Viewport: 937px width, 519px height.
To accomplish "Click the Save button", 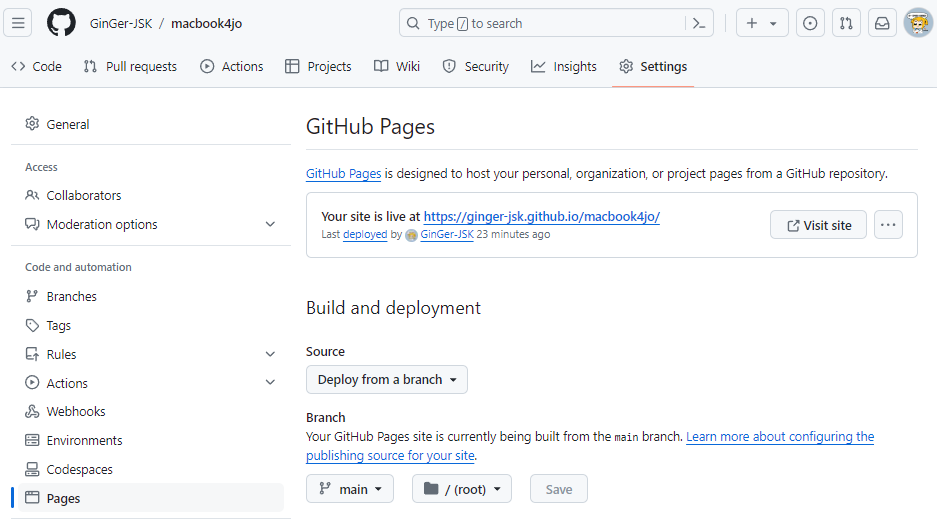I will [x=559, y=489].
